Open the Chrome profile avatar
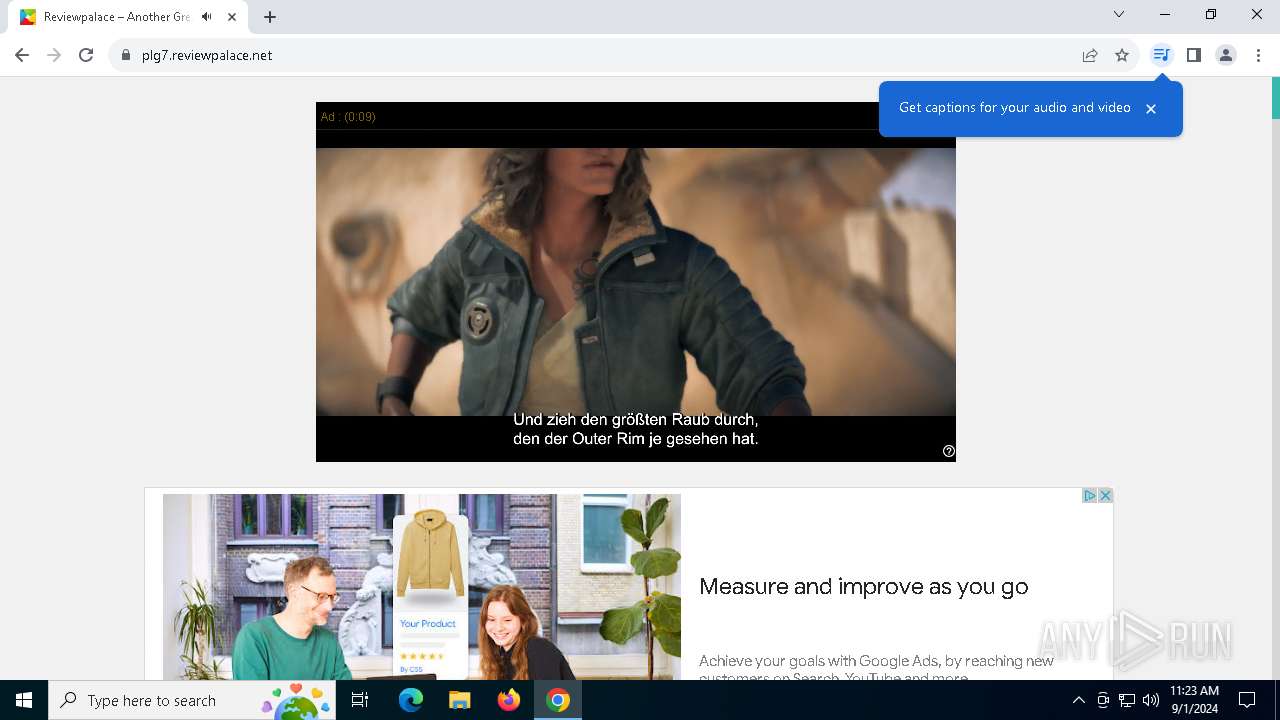This screenshot has height=720, width=1280. [x=1226, y=55]
